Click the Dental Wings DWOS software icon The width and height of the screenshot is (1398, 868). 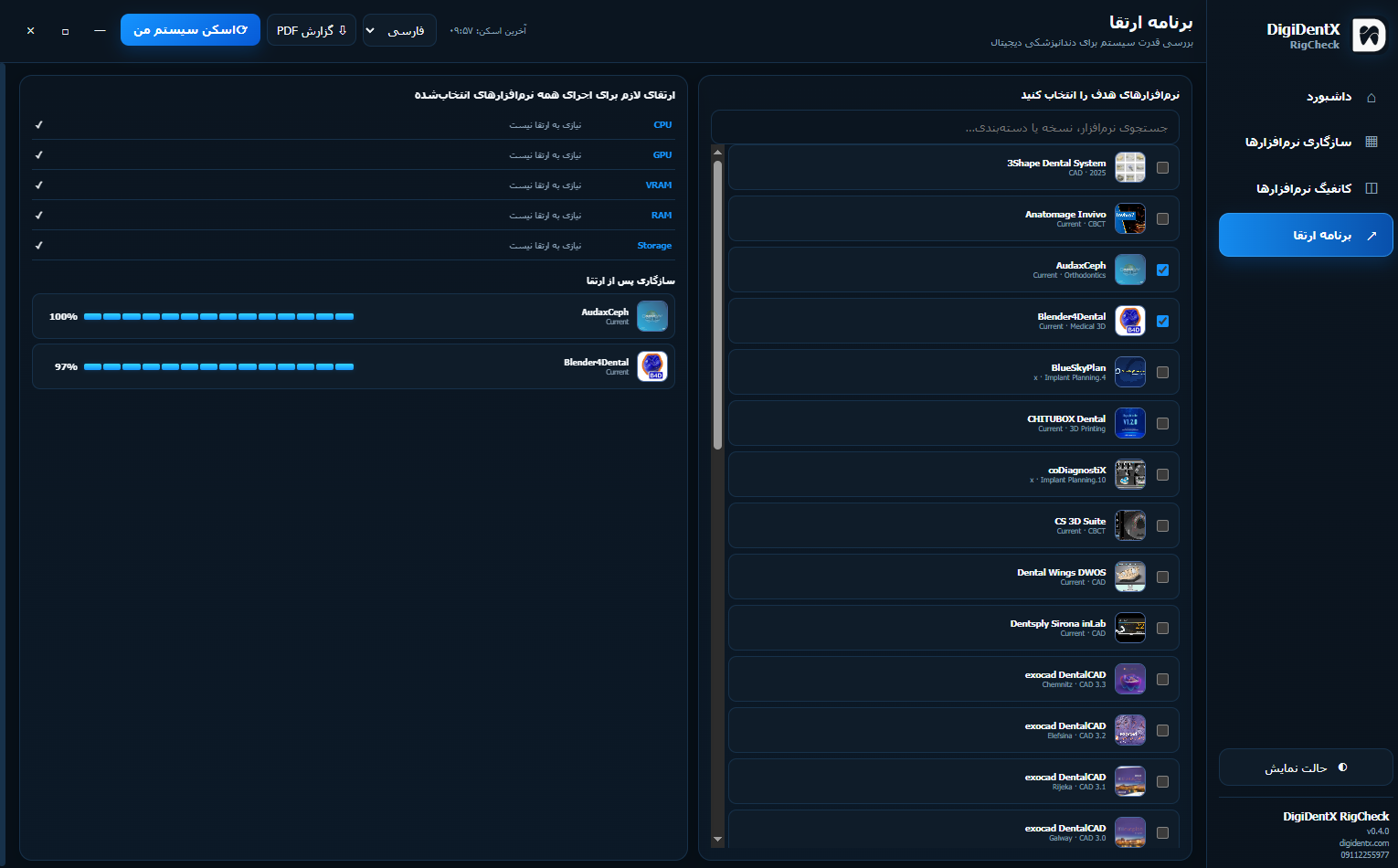1130,577
